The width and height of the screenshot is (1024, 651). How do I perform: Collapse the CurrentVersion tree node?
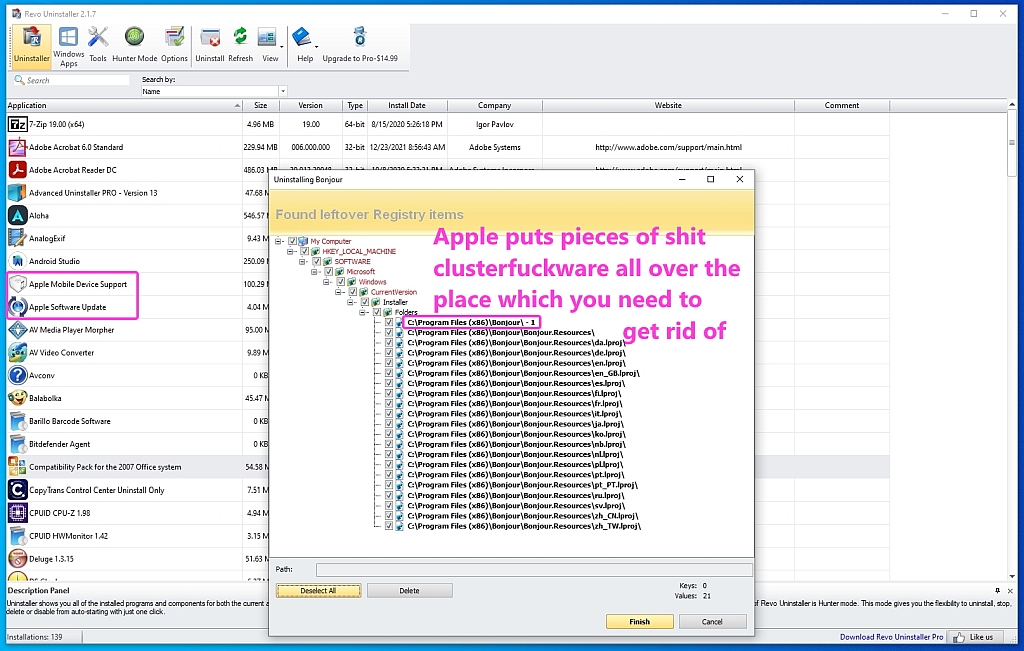coord(339,292)
